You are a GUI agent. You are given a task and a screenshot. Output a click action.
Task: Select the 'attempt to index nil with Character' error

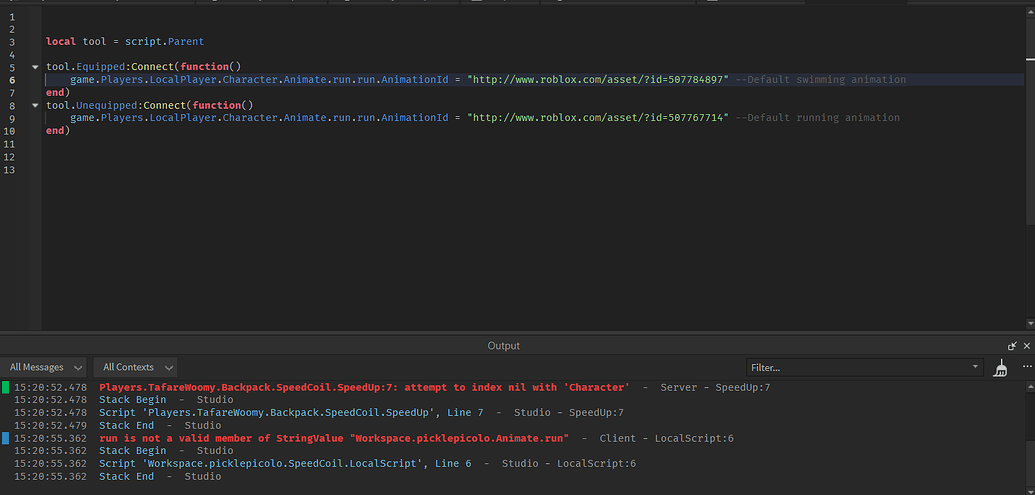(x=364, y=387)
